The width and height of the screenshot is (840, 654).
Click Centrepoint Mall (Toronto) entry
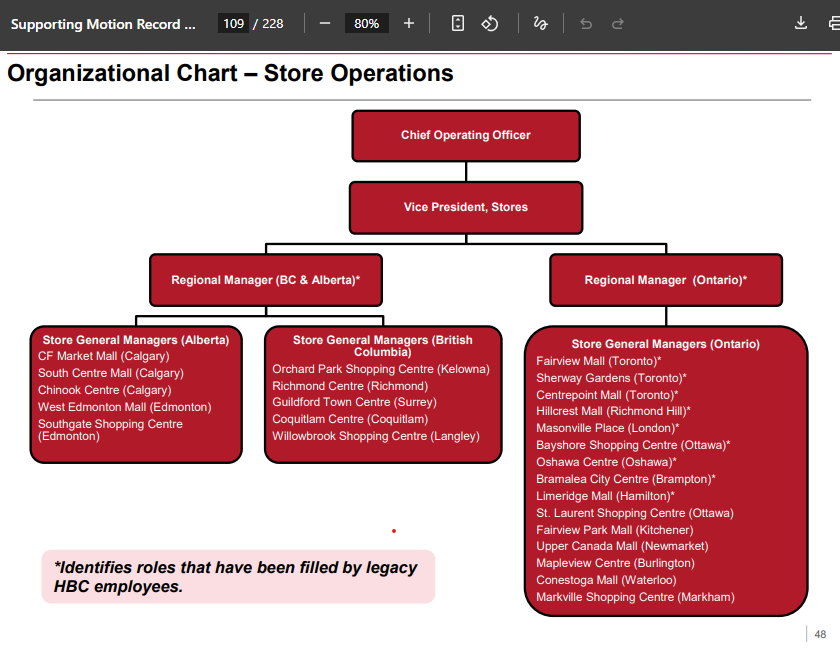(x=607, y=395)
